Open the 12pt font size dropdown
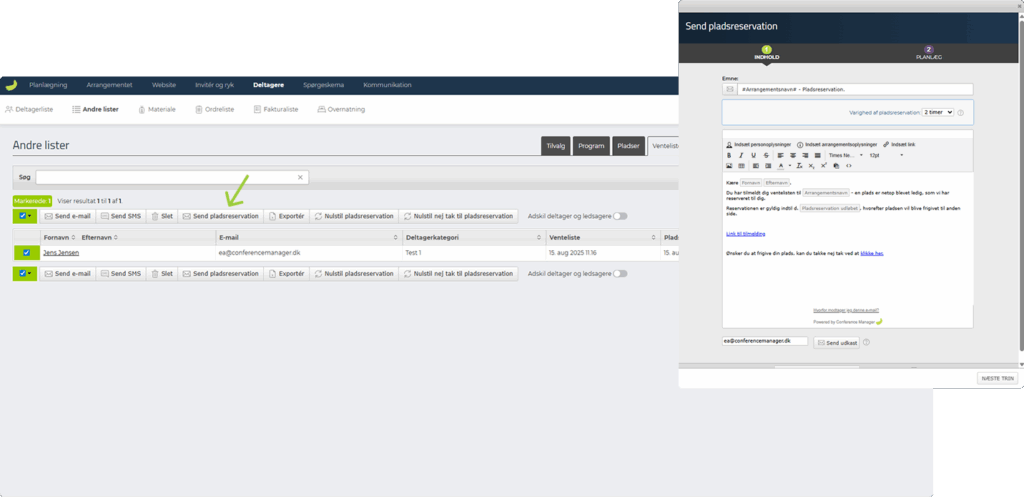 pos(887,155)
